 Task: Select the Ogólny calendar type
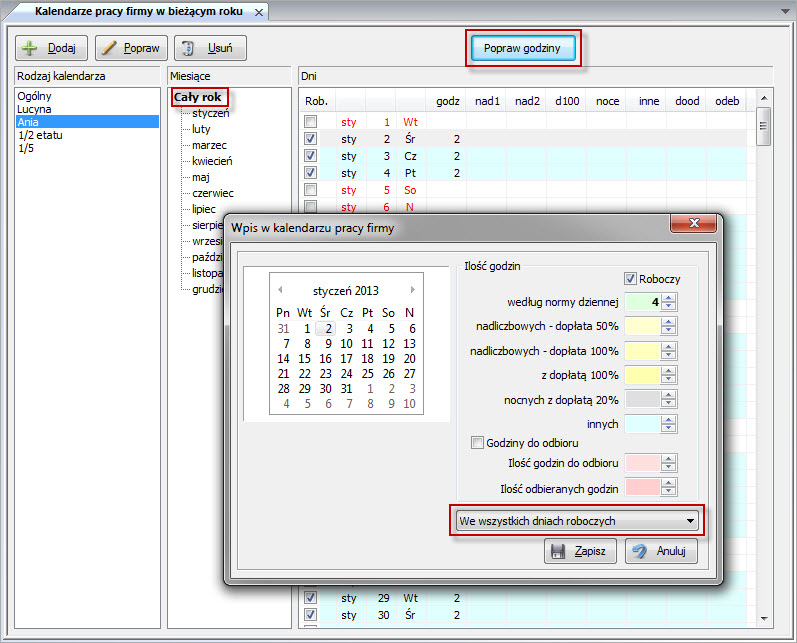tap(34, 96)
